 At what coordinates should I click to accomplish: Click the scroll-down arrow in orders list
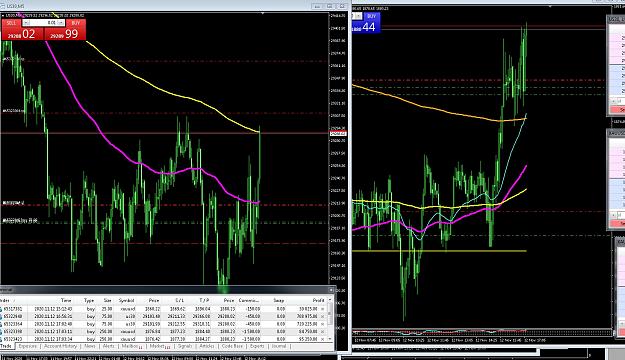(330, 339)
